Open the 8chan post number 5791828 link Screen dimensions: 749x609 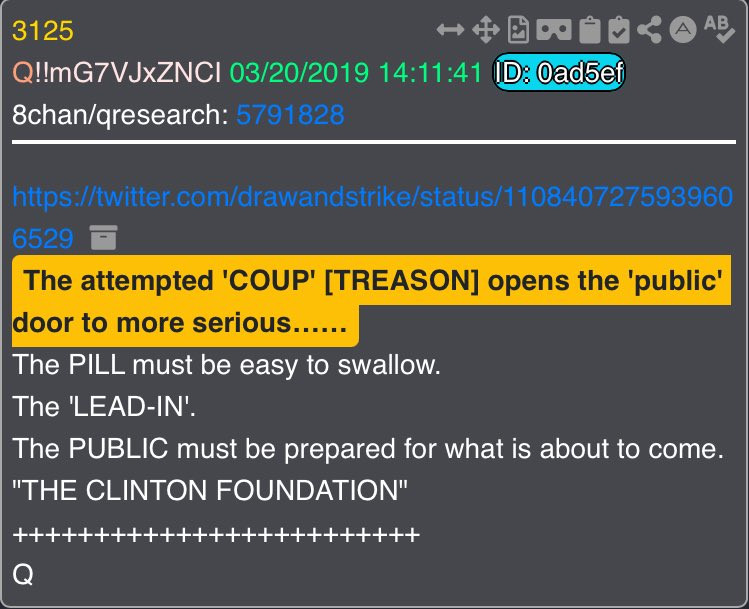[x=290, y=115]
